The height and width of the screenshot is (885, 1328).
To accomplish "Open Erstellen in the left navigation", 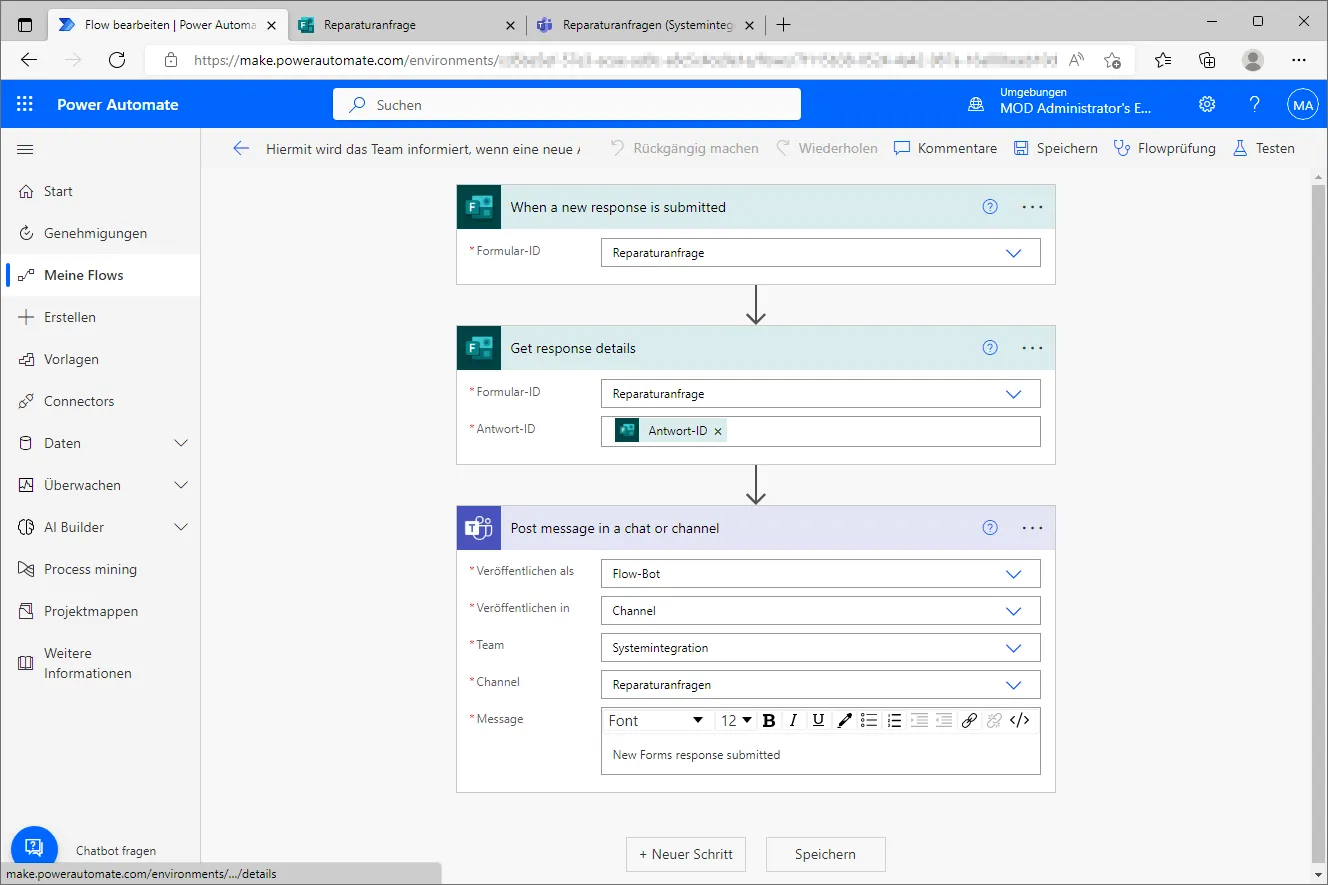I will pos(100,317).
